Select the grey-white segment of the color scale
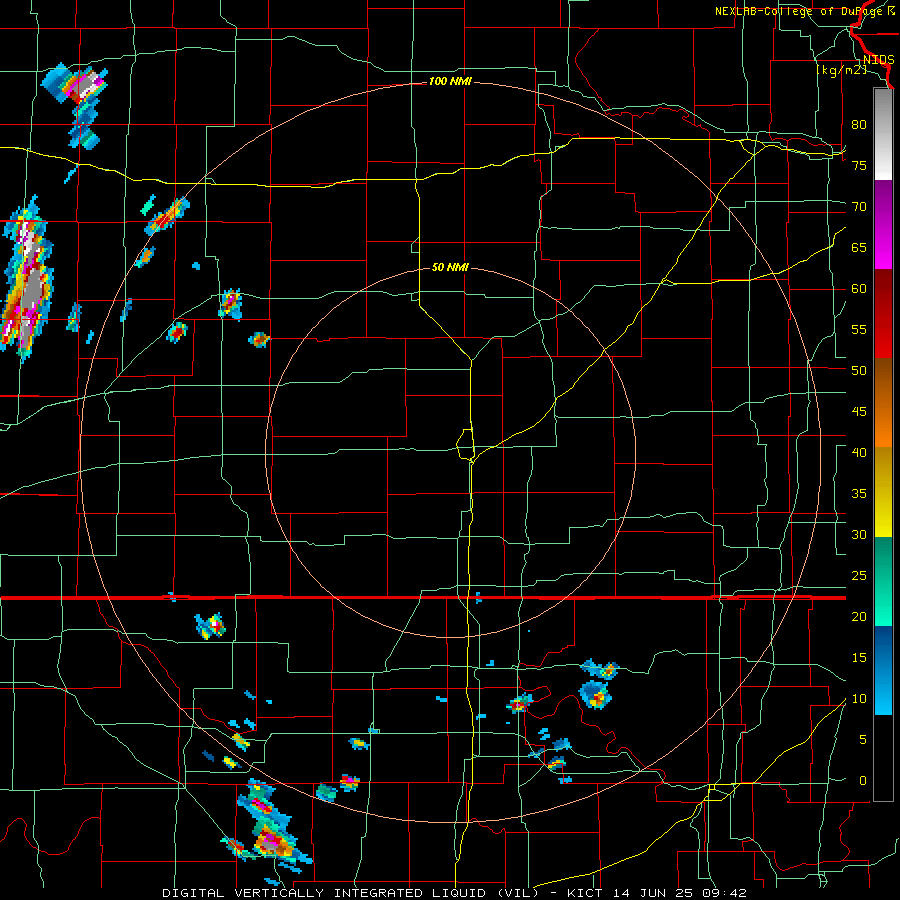This screenshot has height=900, width=900. click(x=883, y=134)
